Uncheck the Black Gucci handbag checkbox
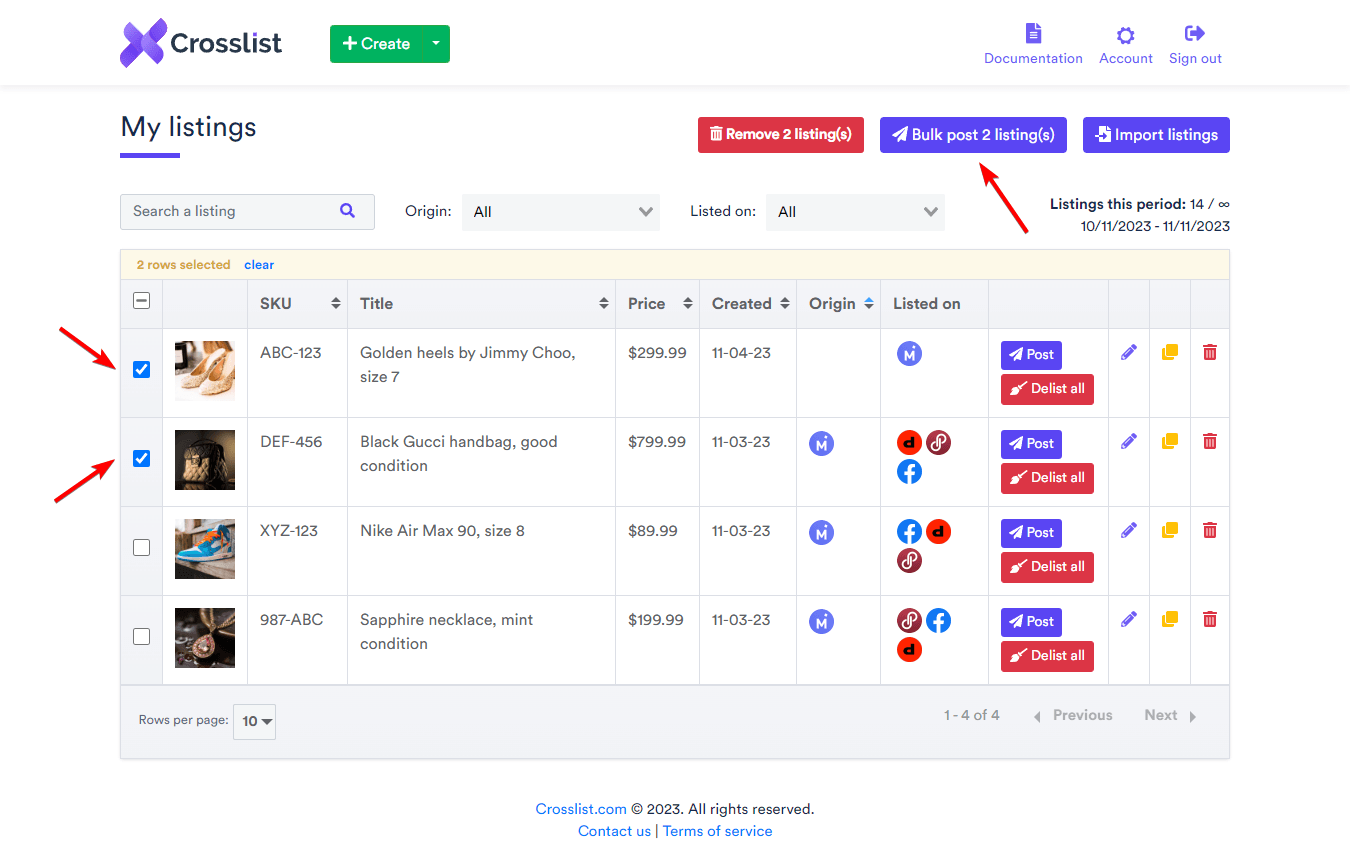Screen dimensions: 1350x850 tap(141, 459)
